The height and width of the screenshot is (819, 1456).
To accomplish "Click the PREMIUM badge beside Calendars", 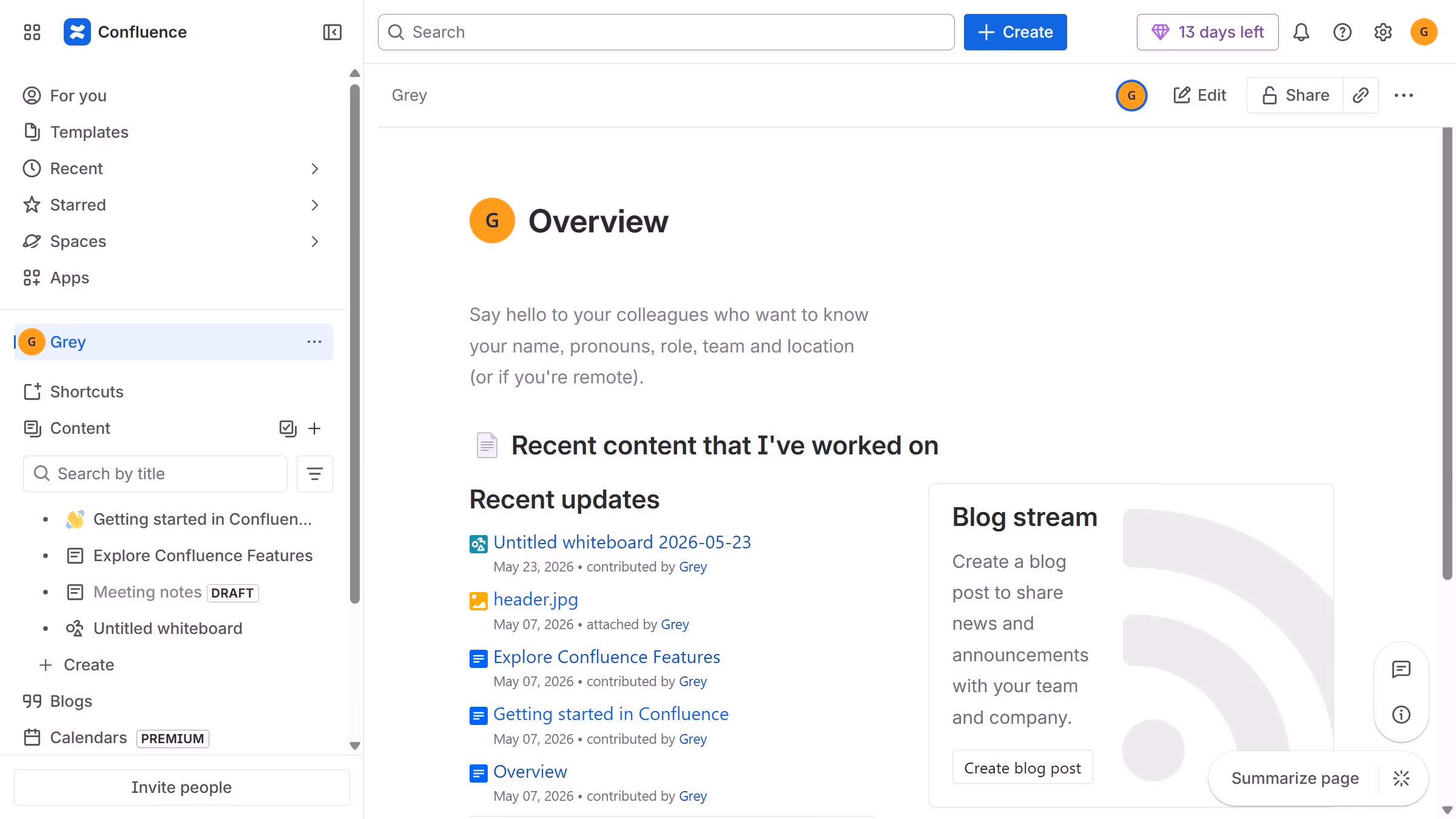I will pos(172,738).
